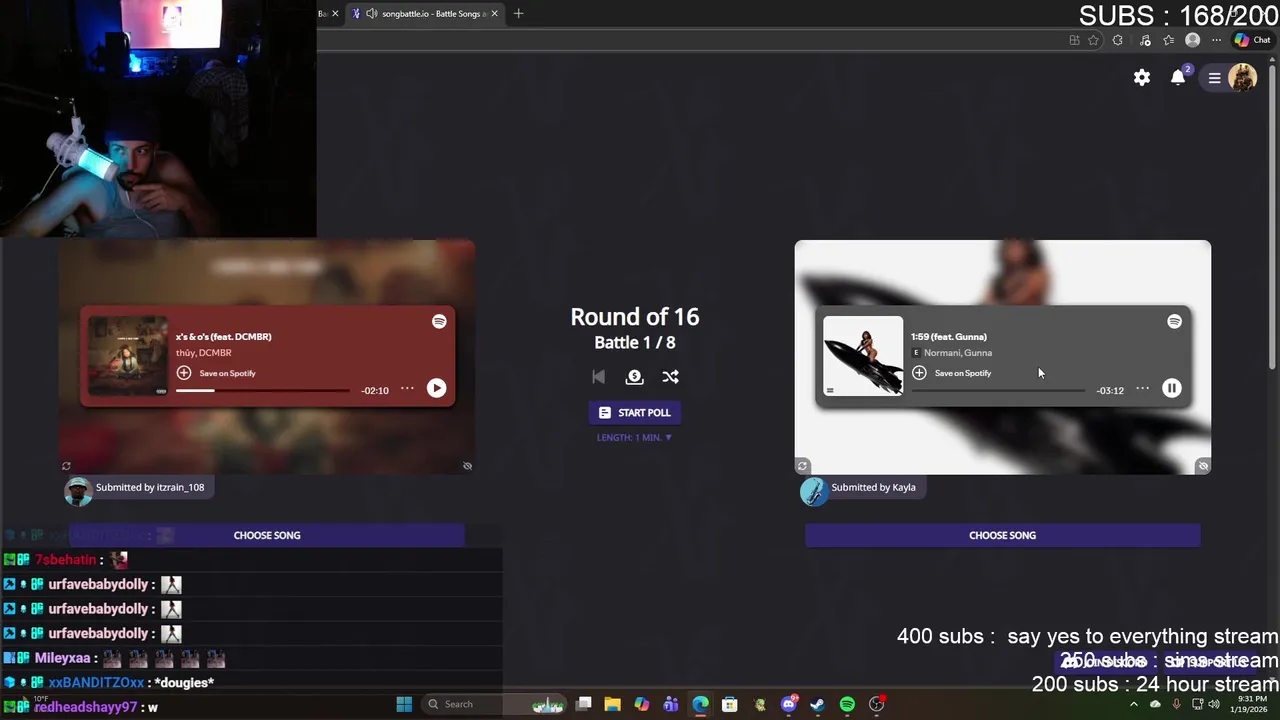Open browser extensions puzzle icon

(1117, 40)
